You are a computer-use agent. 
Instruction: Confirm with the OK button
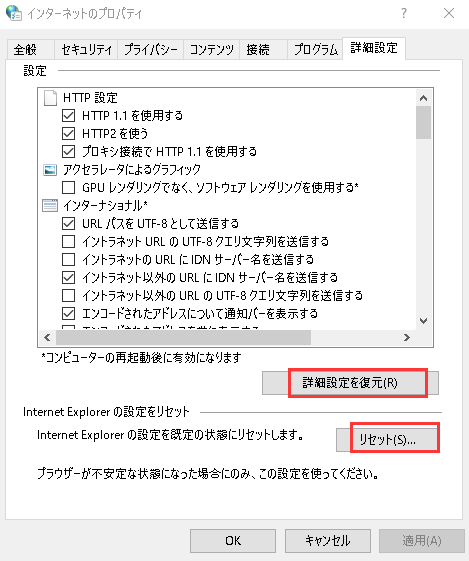(x=233, y=541)
